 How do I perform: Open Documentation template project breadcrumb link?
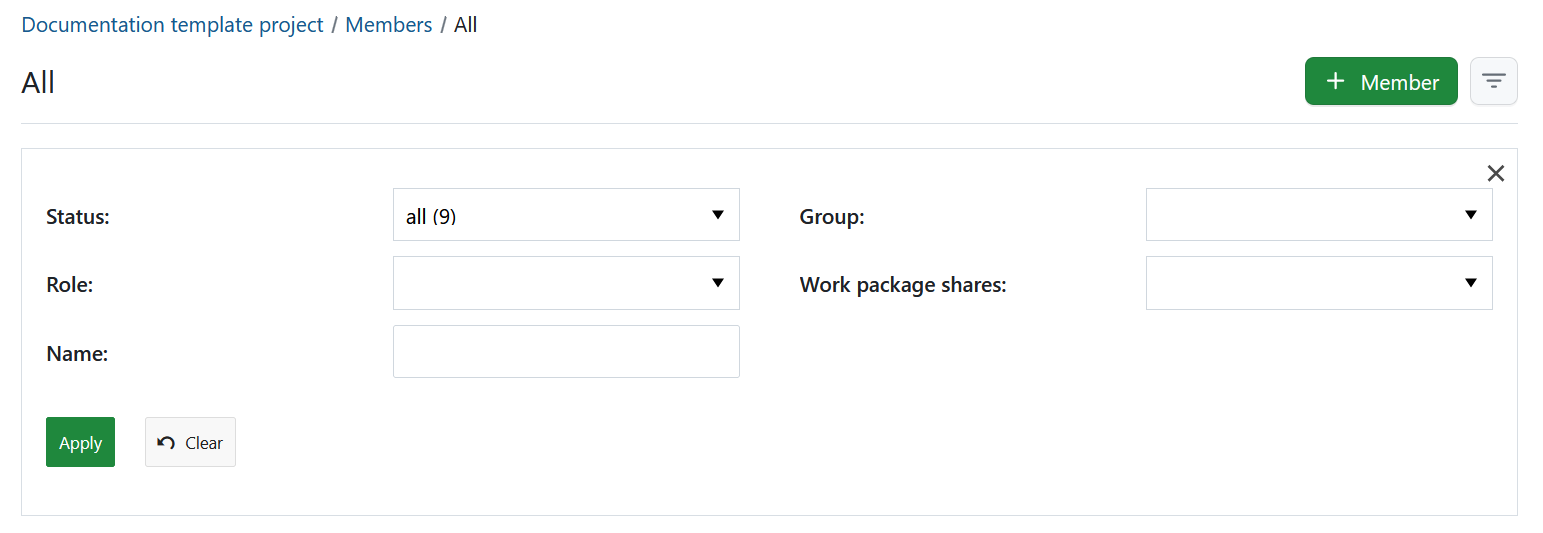tap(172, 25)
